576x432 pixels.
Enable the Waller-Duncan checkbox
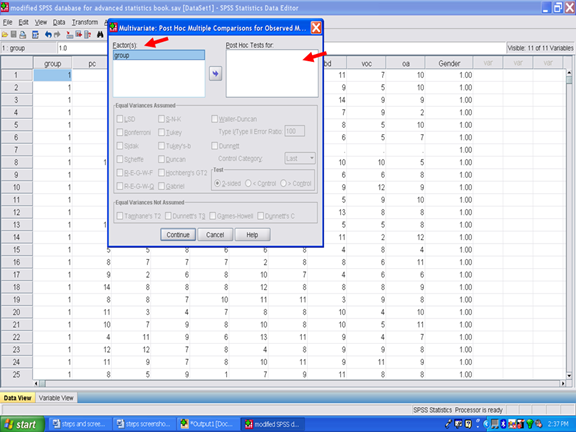point(215,119)
